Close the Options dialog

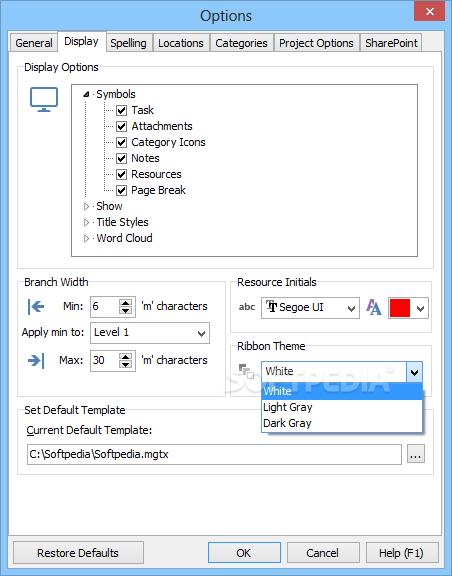tap(429, 11)
